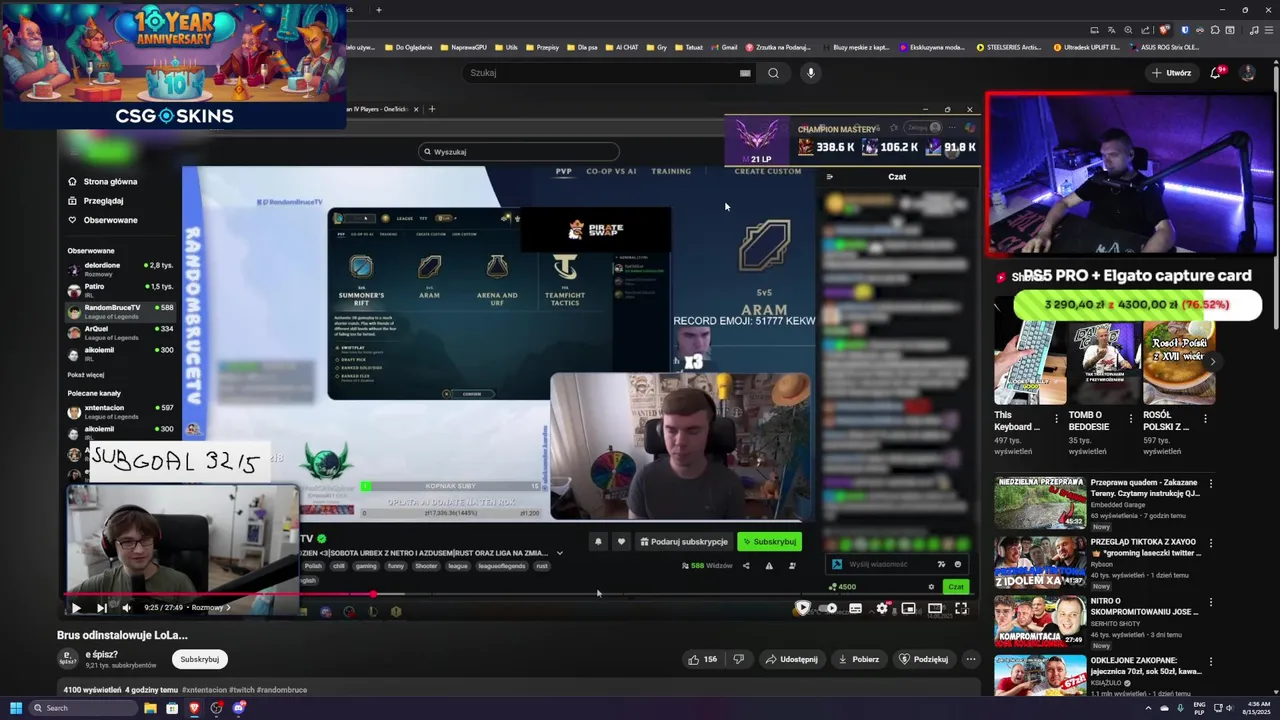This screenshot has height=720, width=1280.
Task: Show hidden system tray icons
Action: pyautogui.click(x=1148, y=708)
